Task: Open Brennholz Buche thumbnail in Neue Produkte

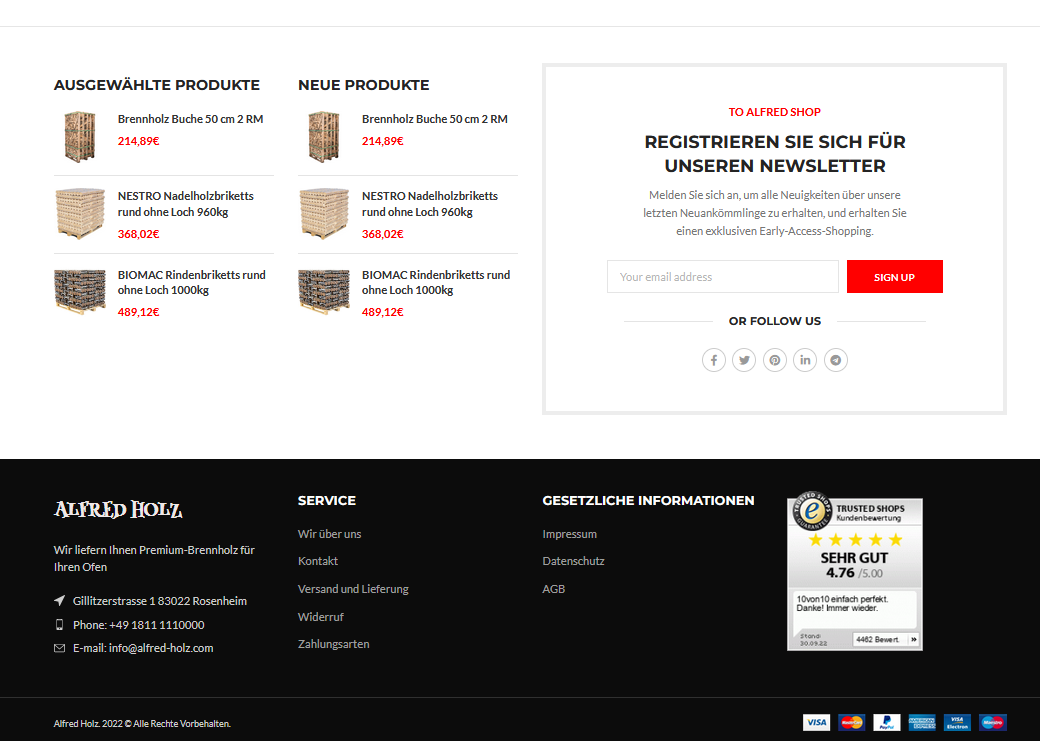Action: [324, 137]
